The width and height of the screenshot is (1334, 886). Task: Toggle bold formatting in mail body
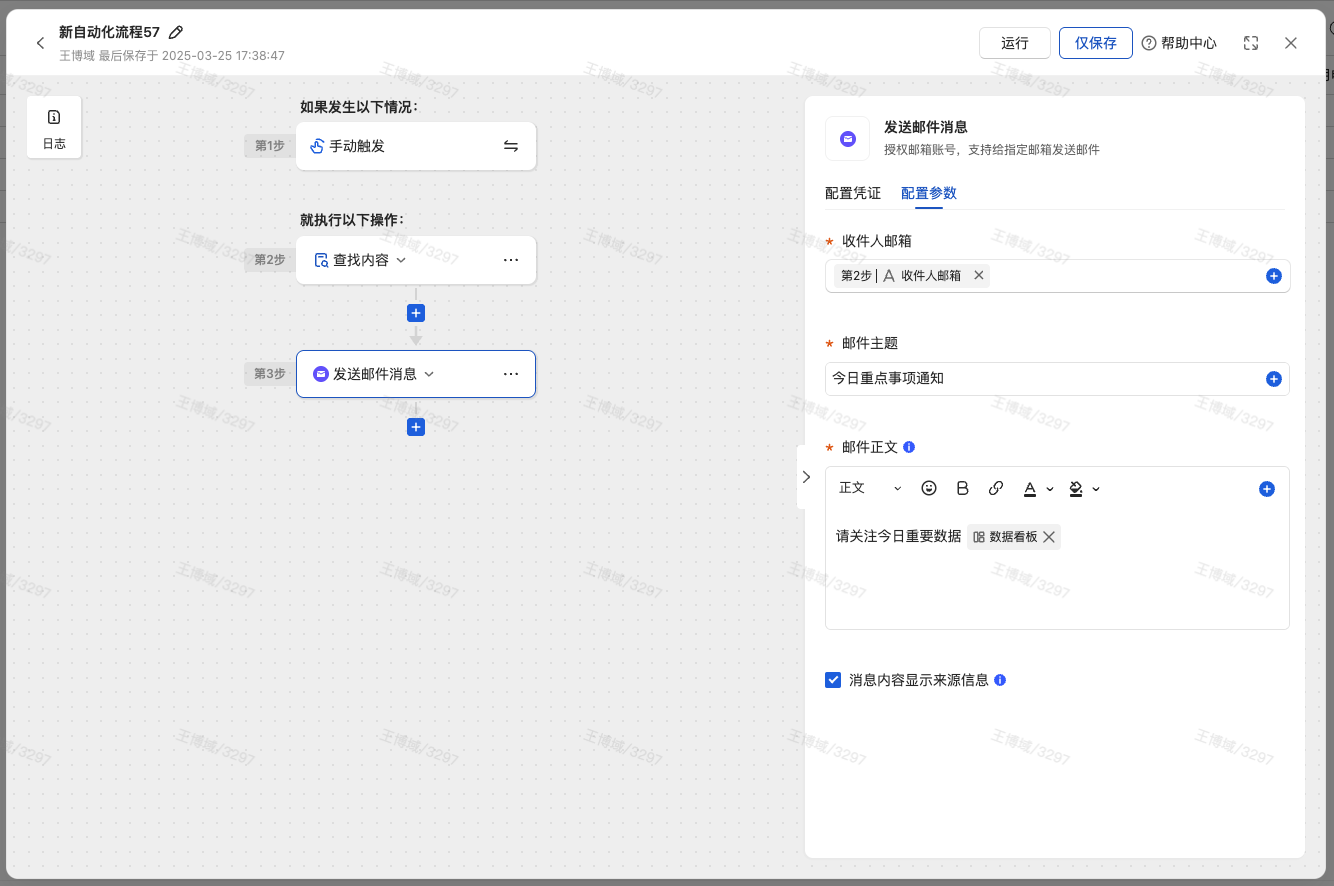[963, 488]
